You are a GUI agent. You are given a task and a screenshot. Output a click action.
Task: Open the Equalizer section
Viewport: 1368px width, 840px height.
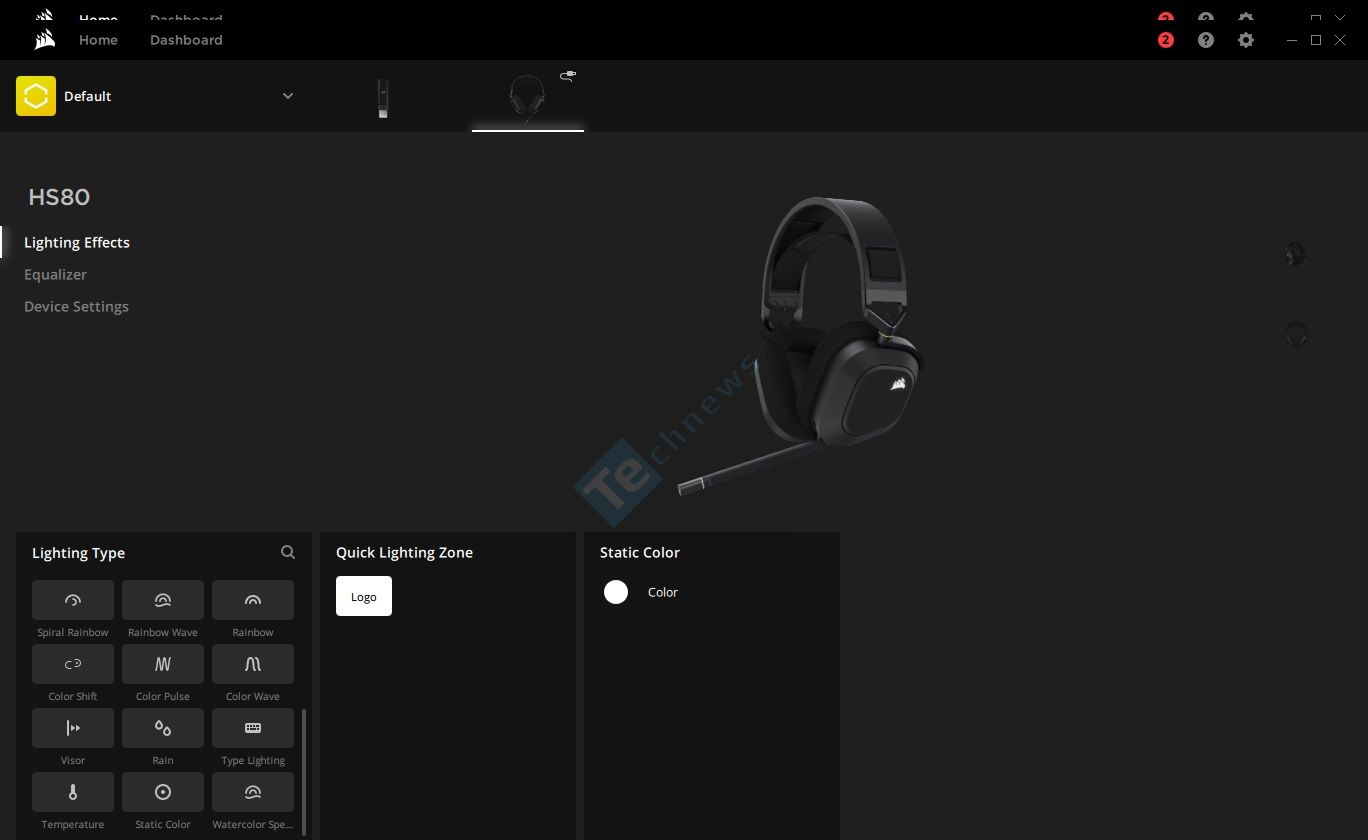[55, 274]
